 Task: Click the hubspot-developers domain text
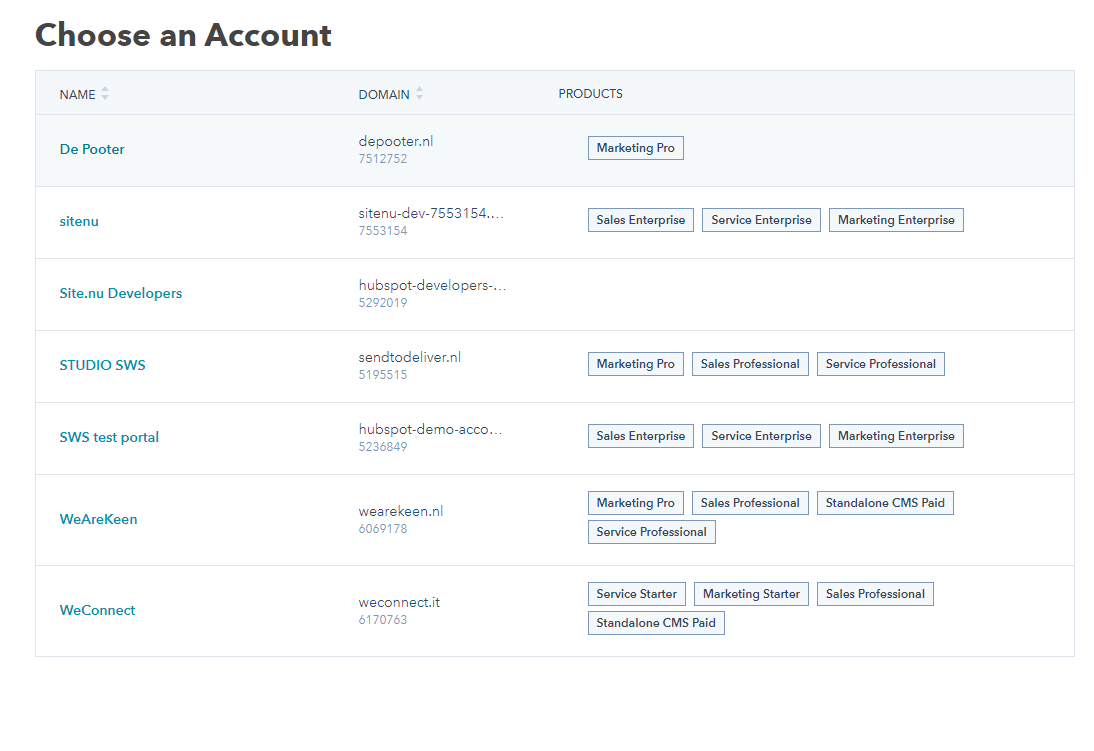coord(433,285)
